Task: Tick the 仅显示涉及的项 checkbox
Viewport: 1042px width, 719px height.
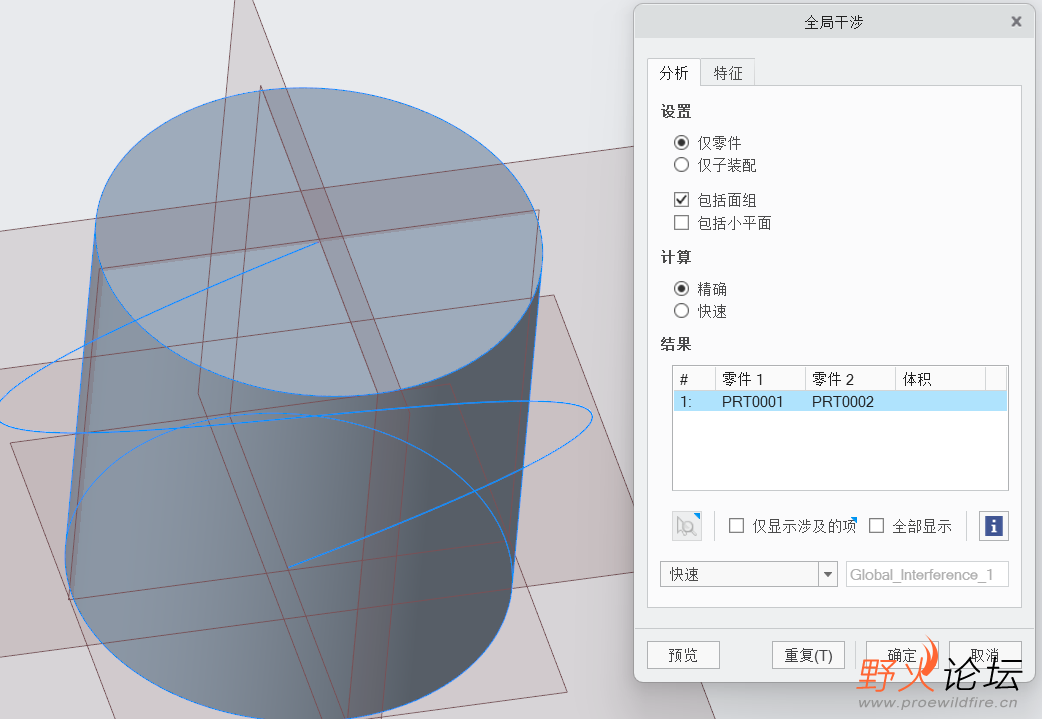Action: [x=736, y=526]
